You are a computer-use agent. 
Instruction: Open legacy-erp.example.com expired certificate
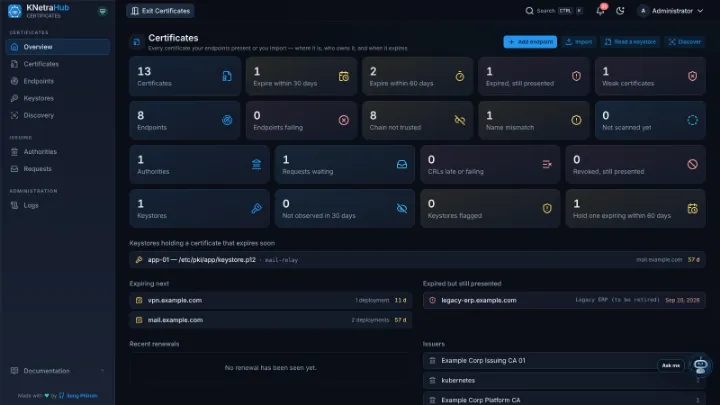click(x=564, y=300)
